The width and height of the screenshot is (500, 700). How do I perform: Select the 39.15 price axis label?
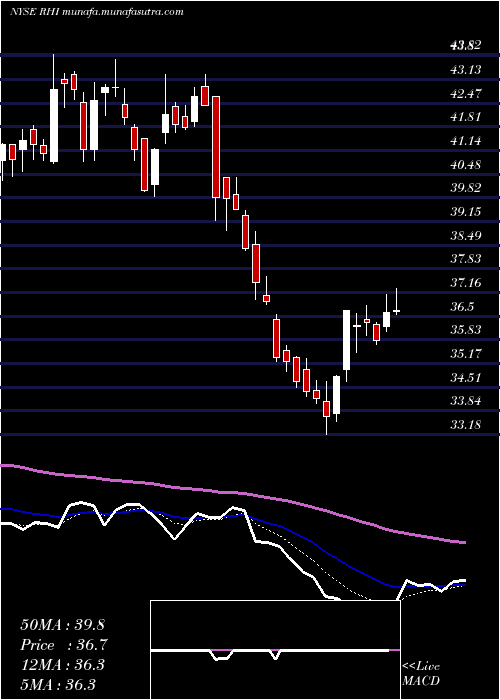466,211
